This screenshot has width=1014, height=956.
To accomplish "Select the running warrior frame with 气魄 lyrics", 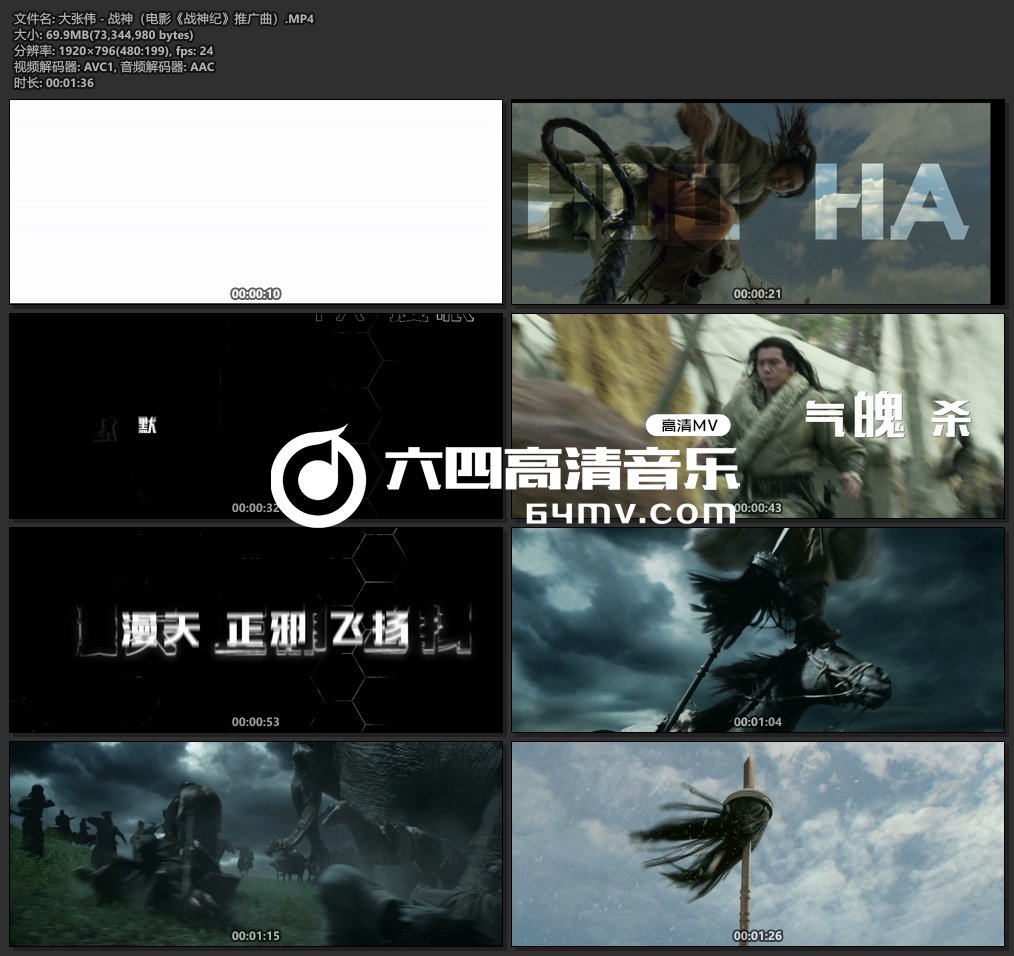I will click(758, 415).
